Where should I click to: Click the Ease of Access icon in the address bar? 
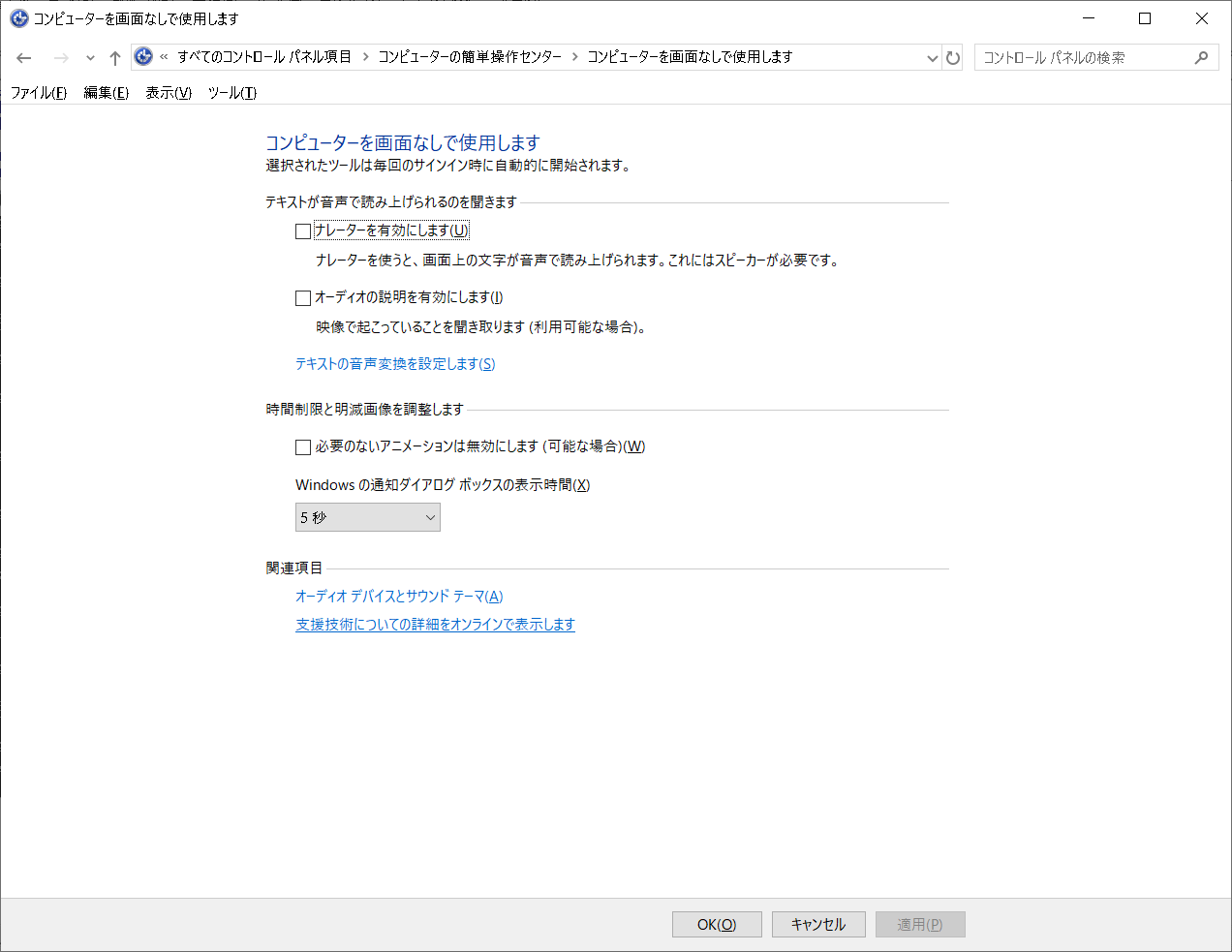[x=143, y=56]
